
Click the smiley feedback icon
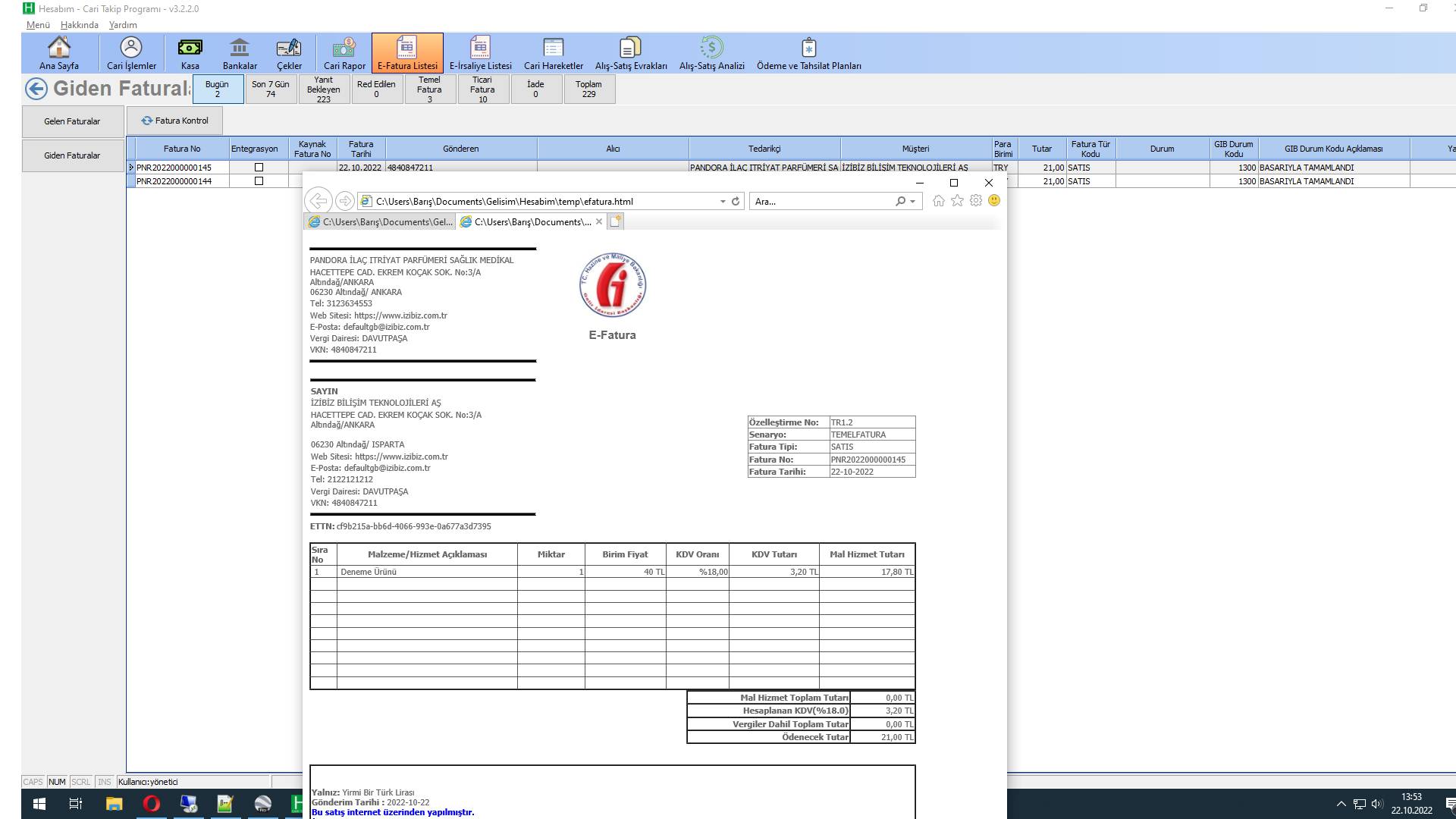[x=994, y=201]
